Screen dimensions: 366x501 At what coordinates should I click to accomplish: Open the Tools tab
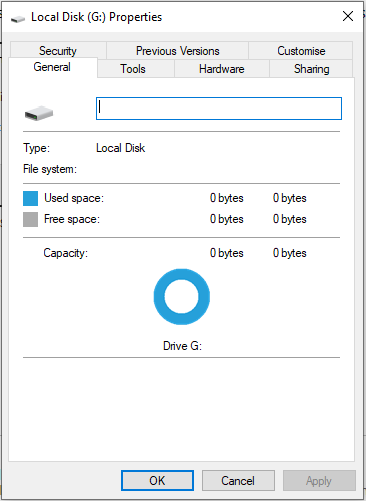pos(136,69)
